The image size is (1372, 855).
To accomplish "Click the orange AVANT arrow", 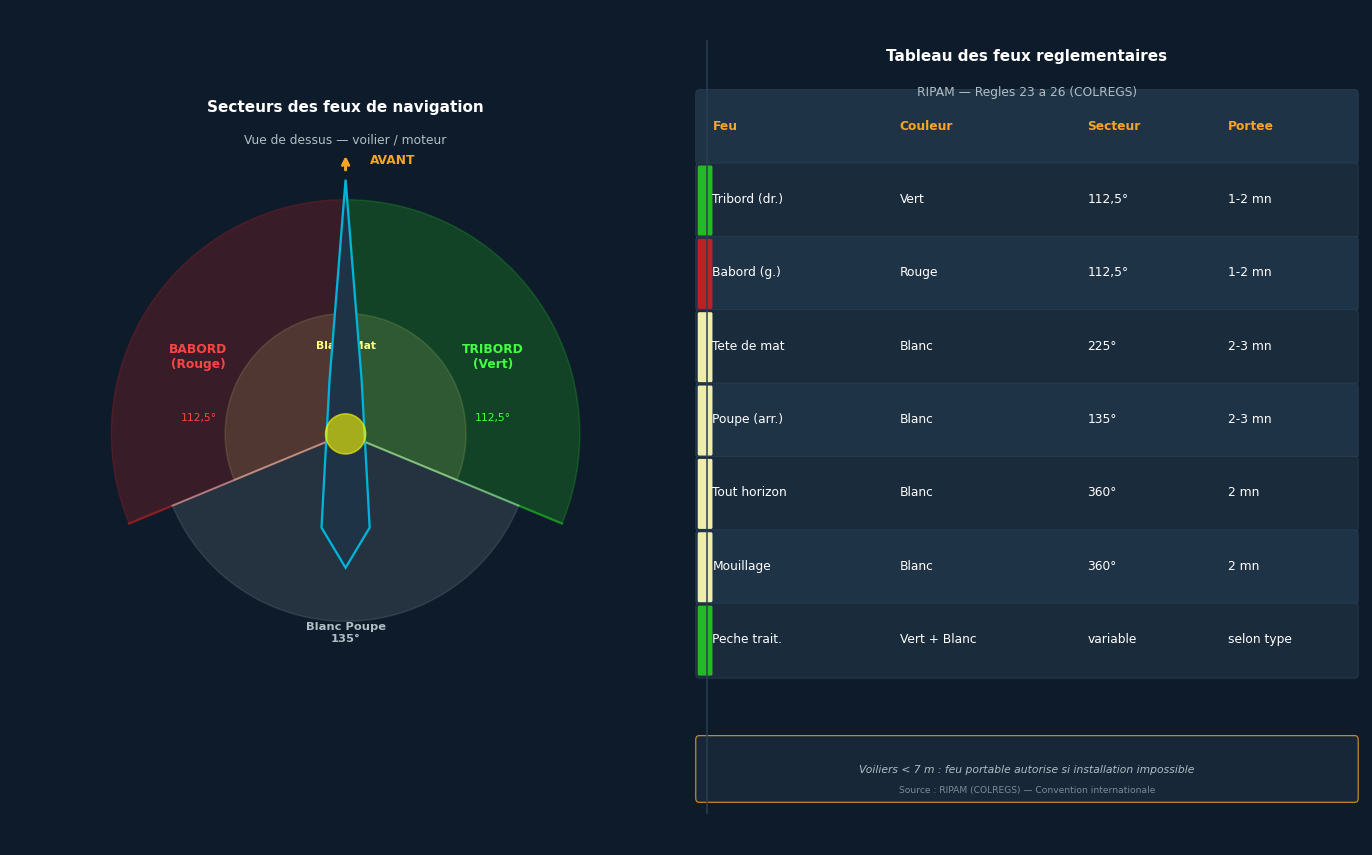I will click(345, 164).
